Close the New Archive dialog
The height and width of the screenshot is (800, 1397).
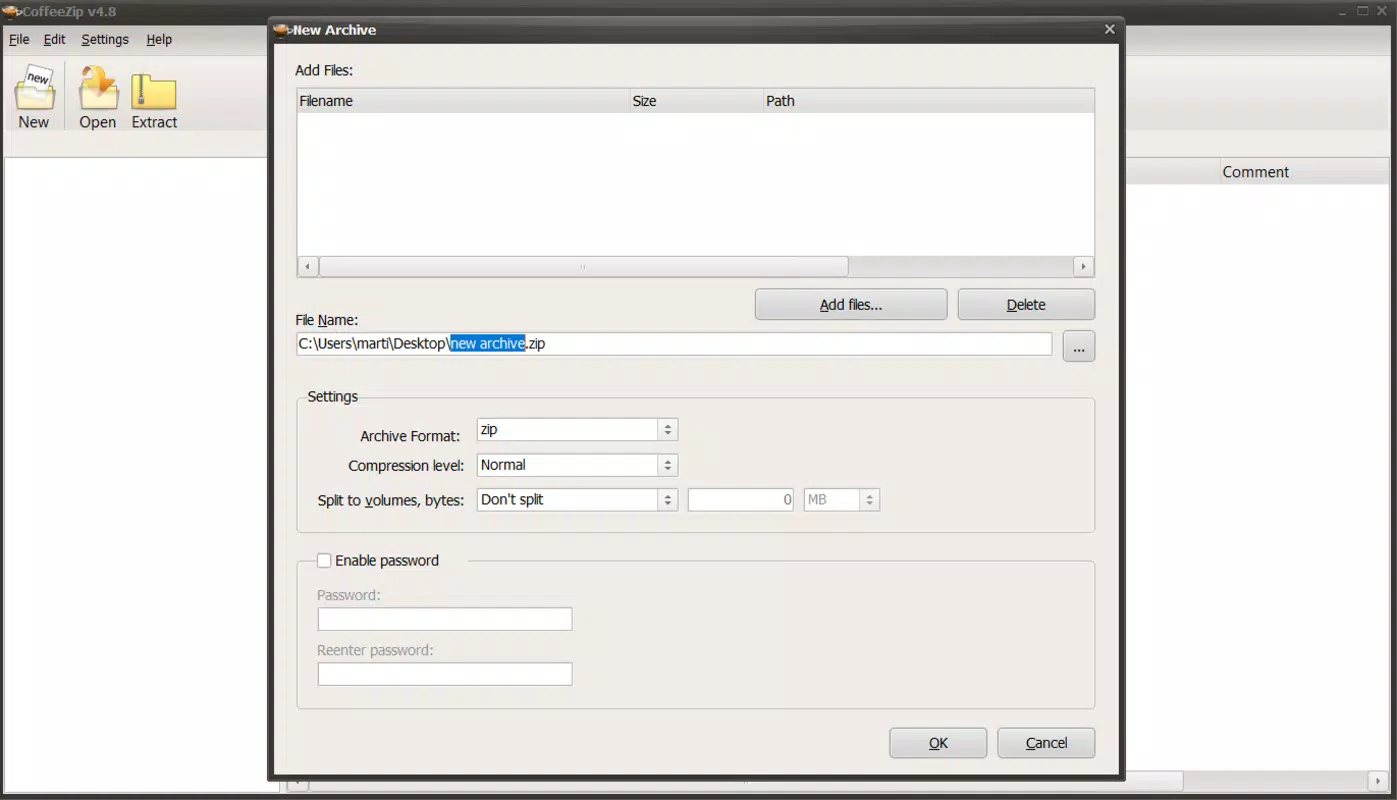click(1109, 30)
